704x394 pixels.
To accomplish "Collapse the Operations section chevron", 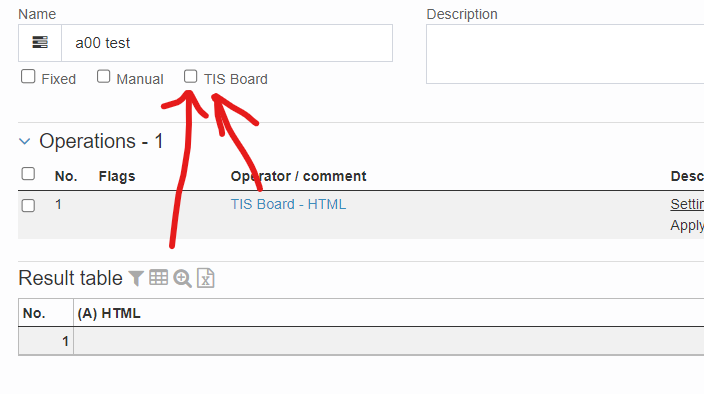I will point(25,141).
